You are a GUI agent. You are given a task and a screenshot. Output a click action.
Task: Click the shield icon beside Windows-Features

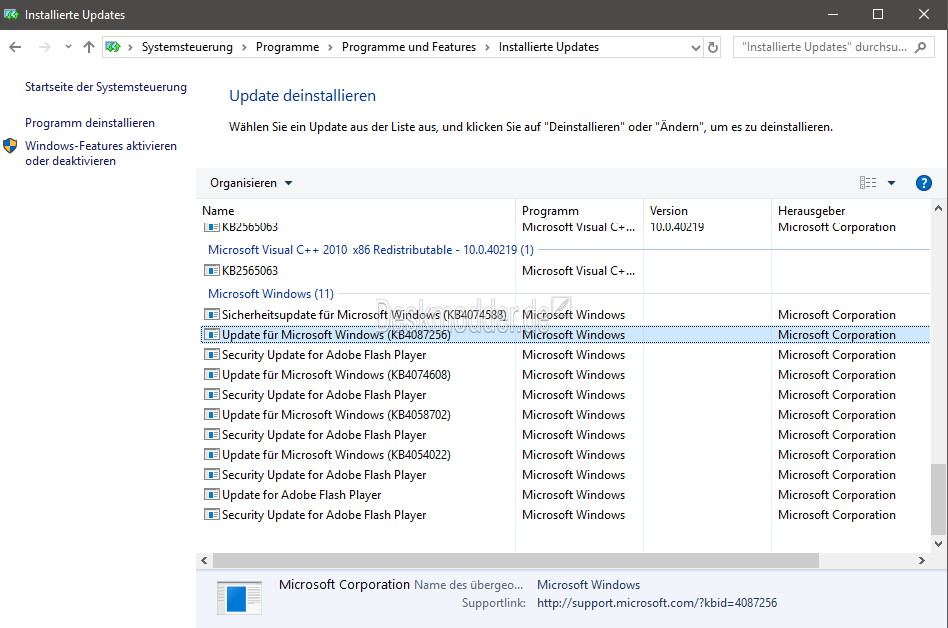click(10, 146)
